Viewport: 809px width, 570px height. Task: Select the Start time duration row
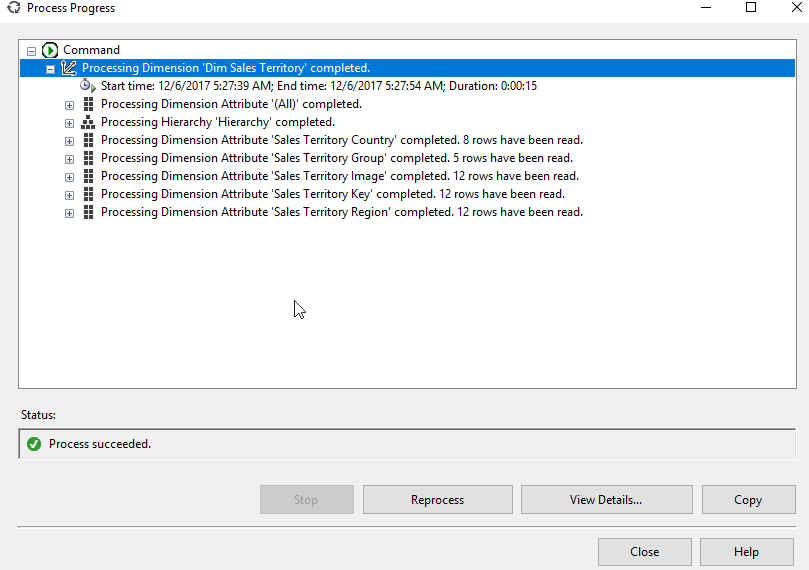coord(318,86)
